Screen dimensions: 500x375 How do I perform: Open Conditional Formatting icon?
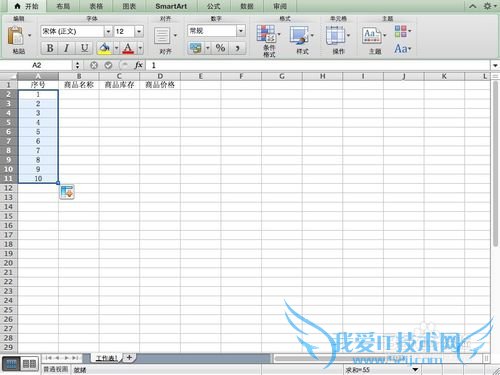click(x=266, y=34)
